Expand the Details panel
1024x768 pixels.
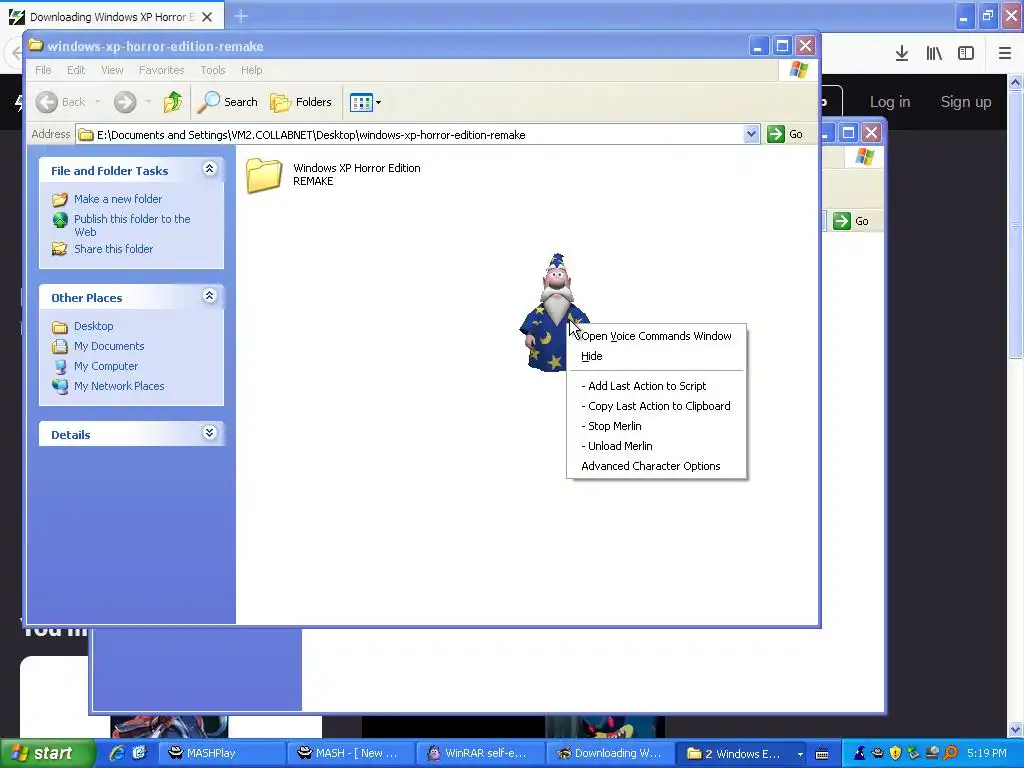click(209, 433)
